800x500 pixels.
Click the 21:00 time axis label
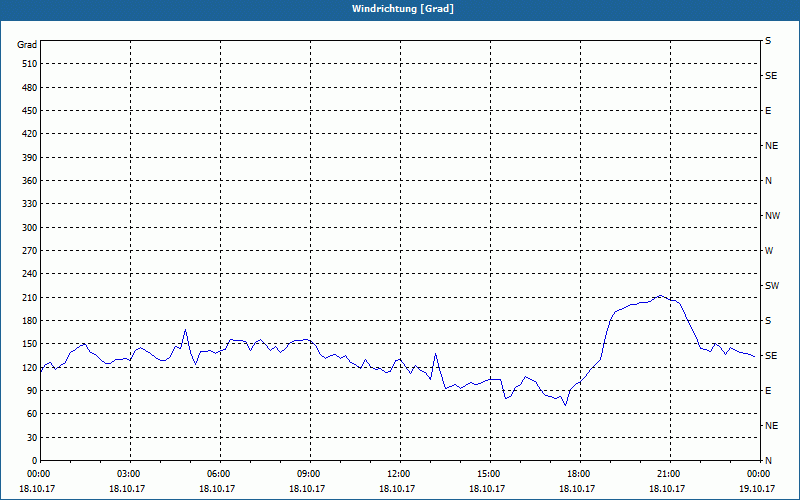[x=670, y=474]
